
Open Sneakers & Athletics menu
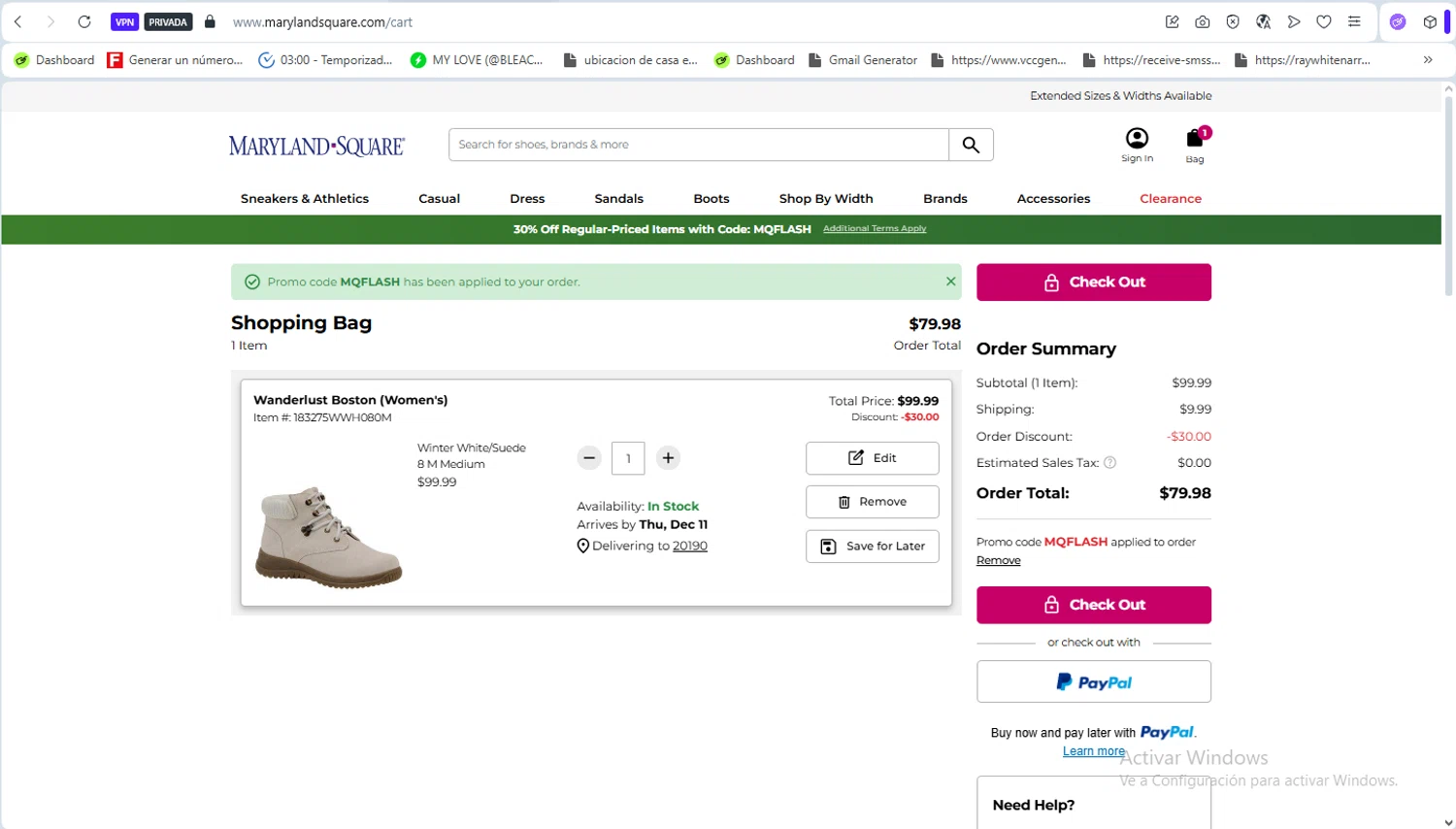click(x=305, y=198)
